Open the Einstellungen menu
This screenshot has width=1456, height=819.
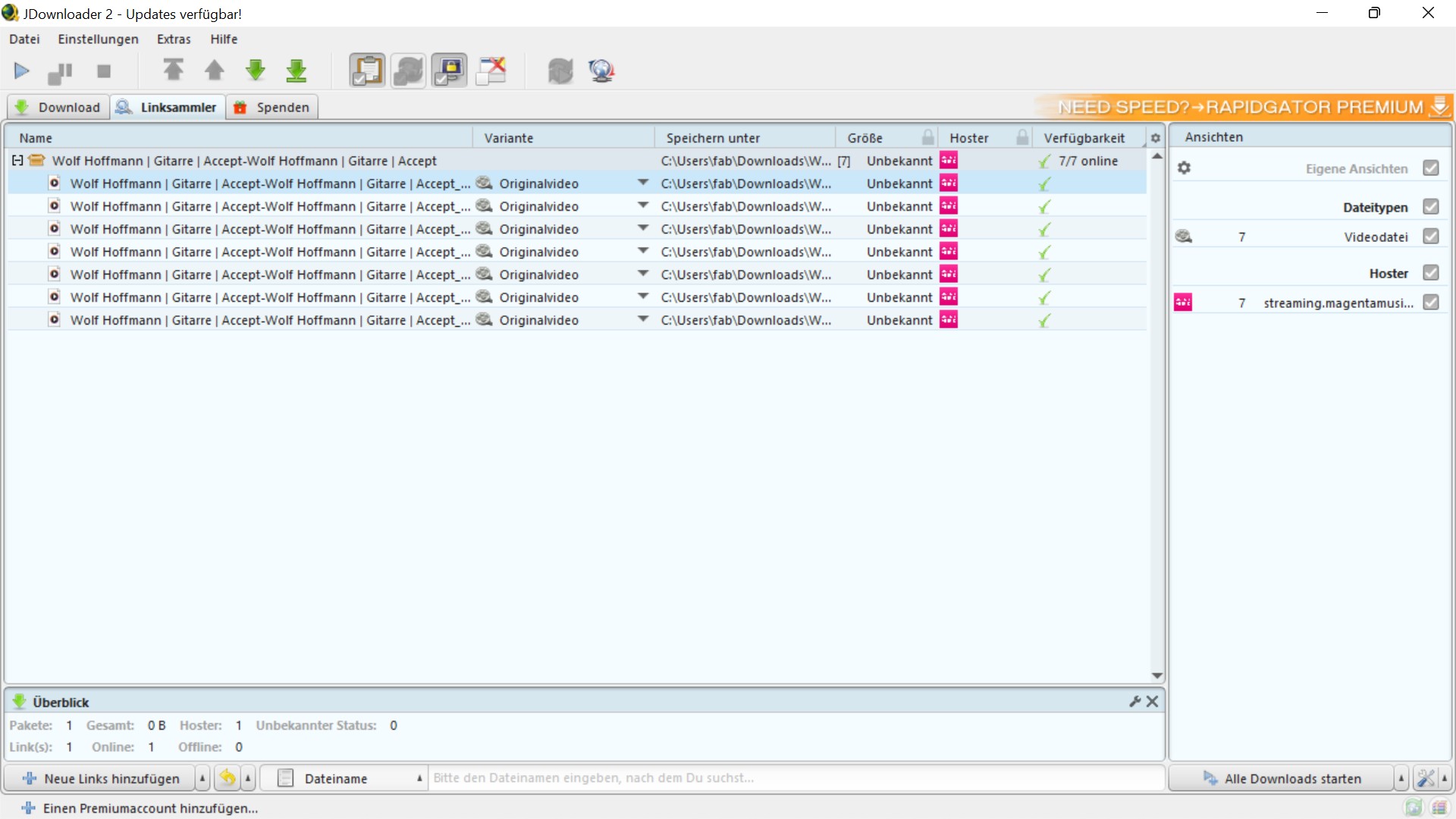pos(98,39)
